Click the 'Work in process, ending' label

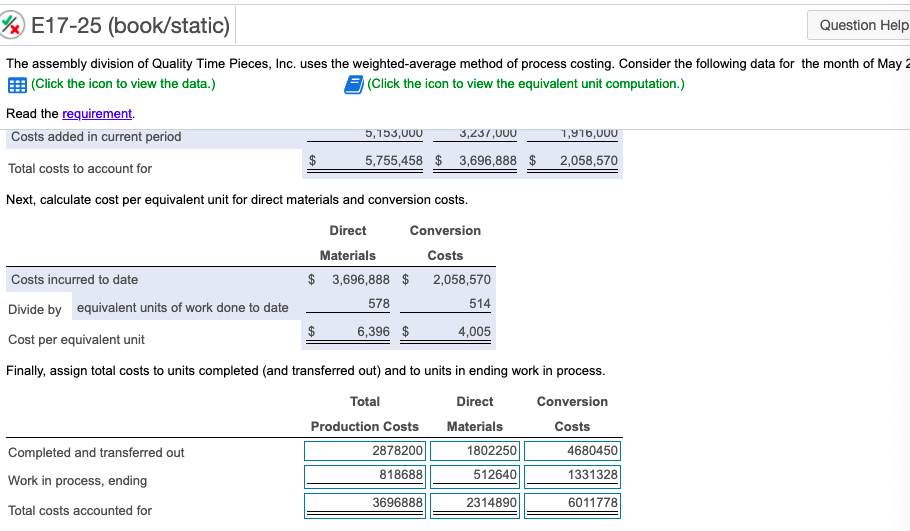coord(77,481)
